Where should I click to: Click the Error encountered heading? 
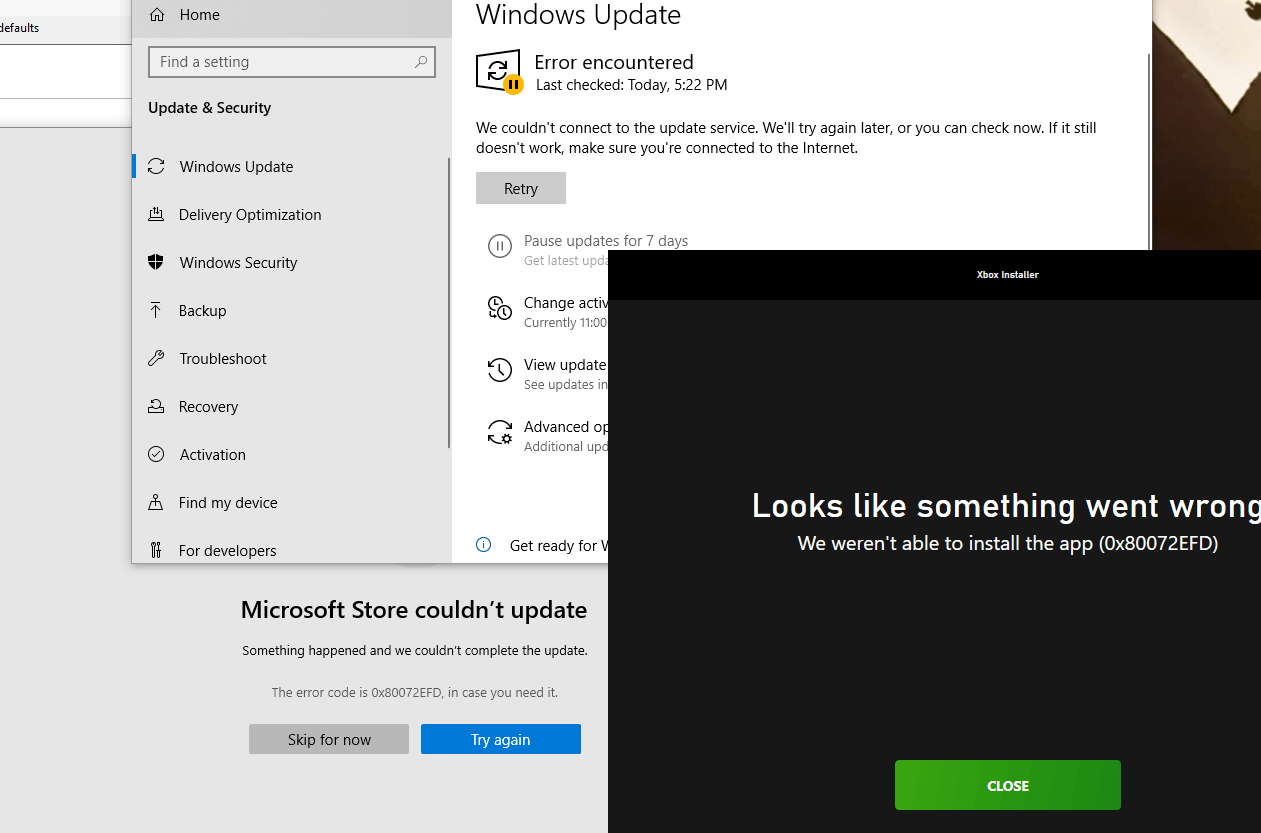click(614, 62)
